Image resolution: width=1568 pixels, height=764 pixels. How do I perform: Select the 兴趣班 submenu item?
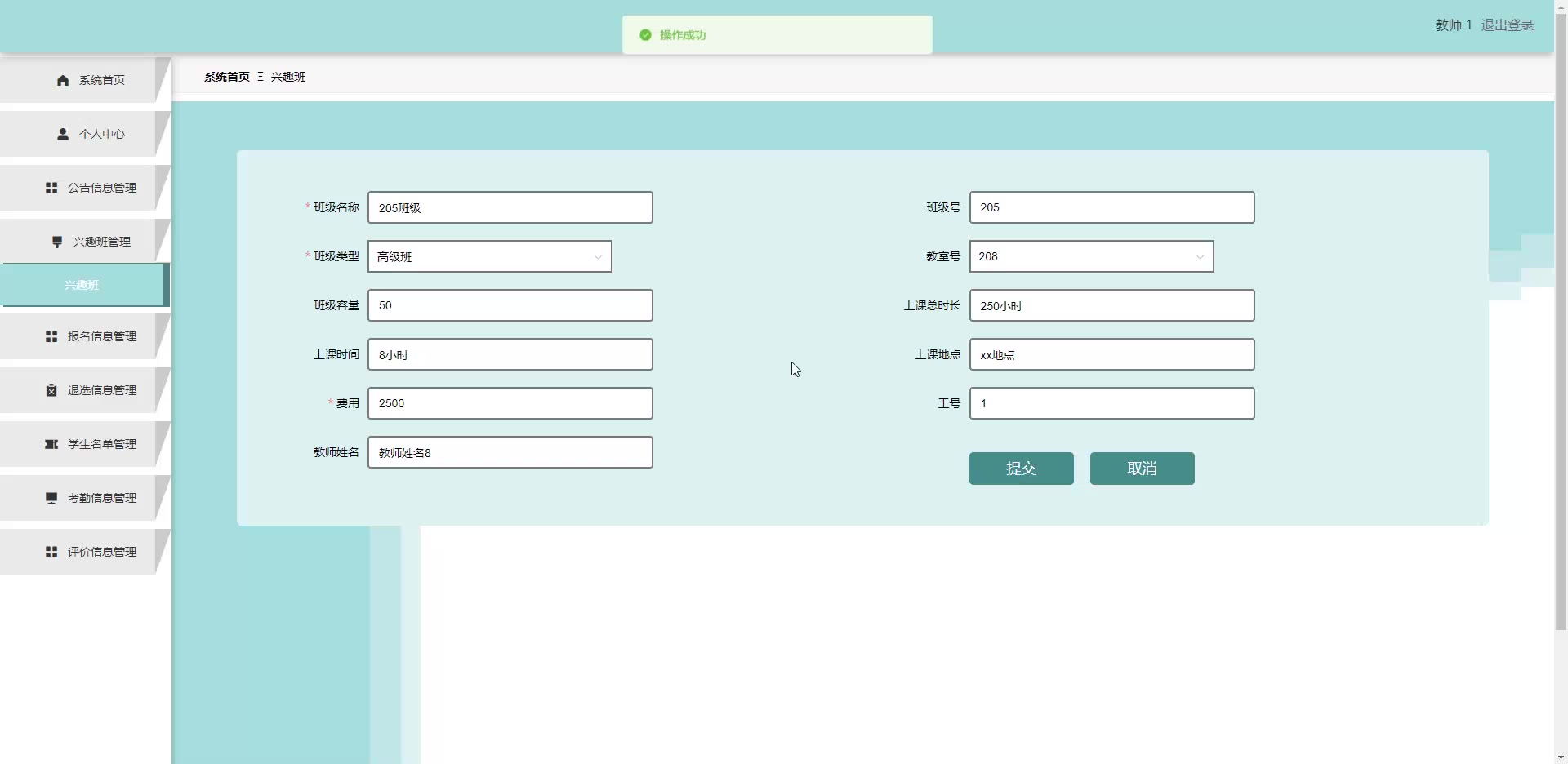[85, 285]
